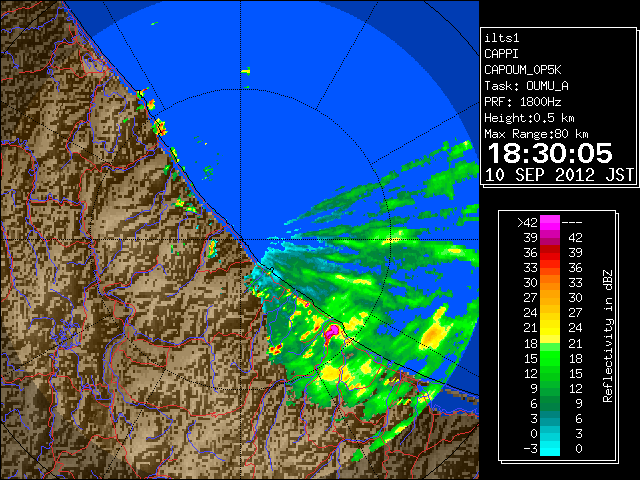
Task: Click the "PRF: 1800Hz" line
Action: click(x=522, y=102)
